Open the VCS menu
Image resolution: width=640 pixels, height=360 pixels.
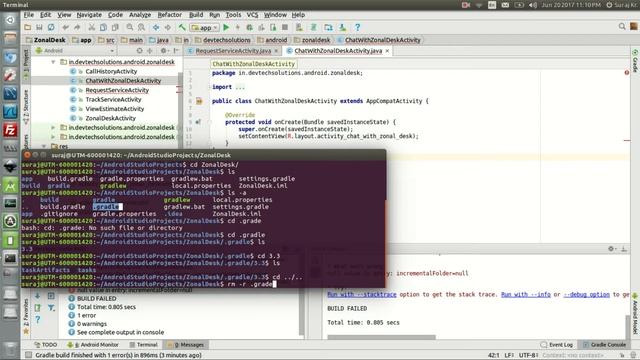coord(252,15)
